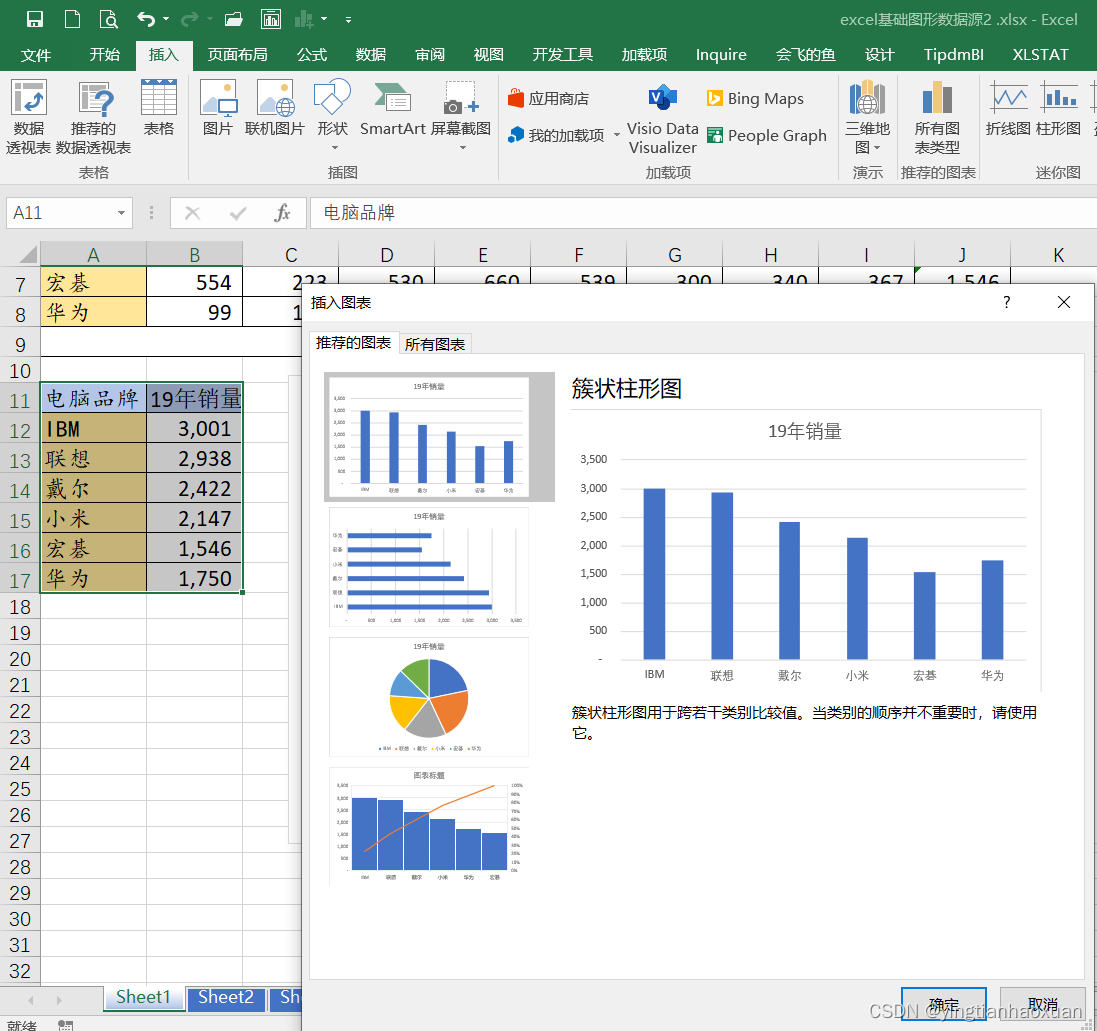Click previous sheet scroll arrow
The height and width of the screenshot is (1031, 1097).
click(x=30, y=1000)
